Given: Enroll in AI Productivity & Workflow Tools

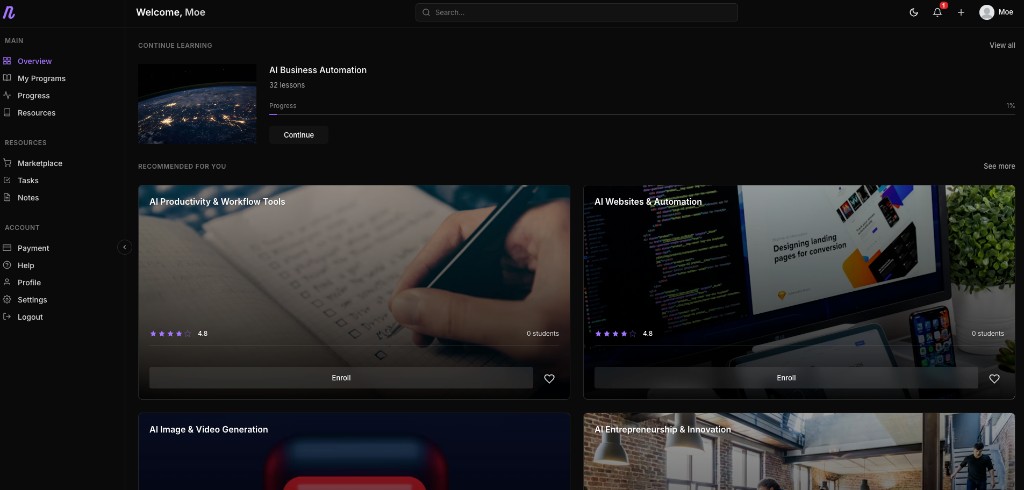Looking at the screenshot, I should tap(341, 378).
